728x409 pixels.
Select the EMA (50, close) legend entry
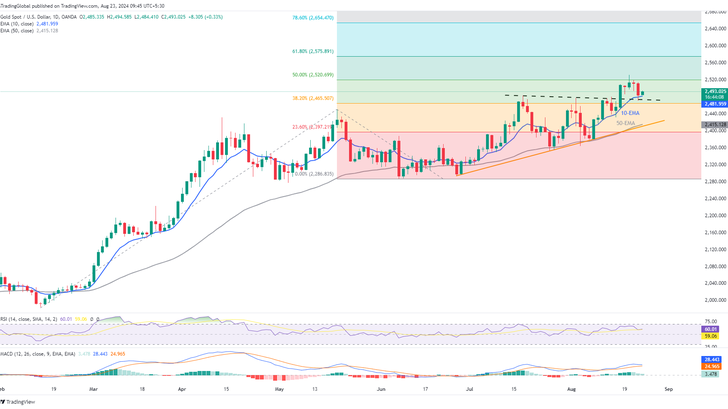coord(17,31)
